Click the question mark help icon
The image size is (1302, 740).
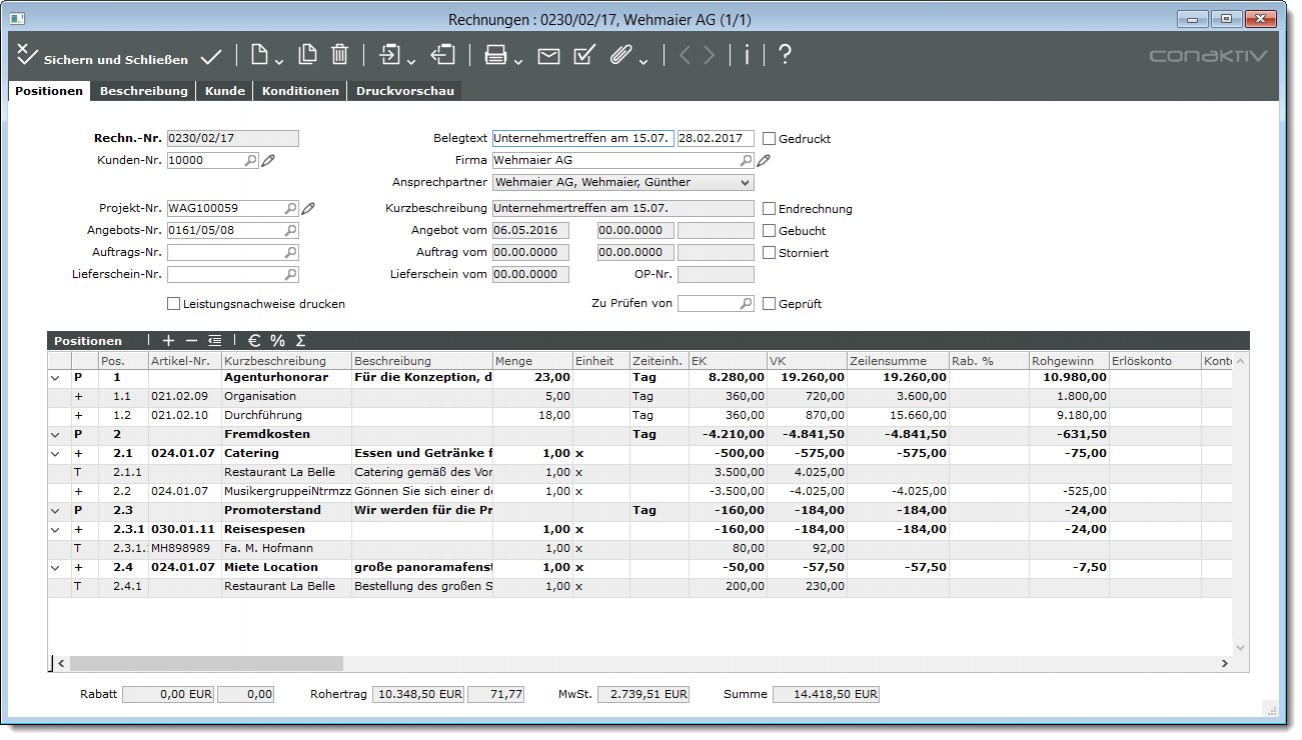pyautogui.click(x=785, y=55)
